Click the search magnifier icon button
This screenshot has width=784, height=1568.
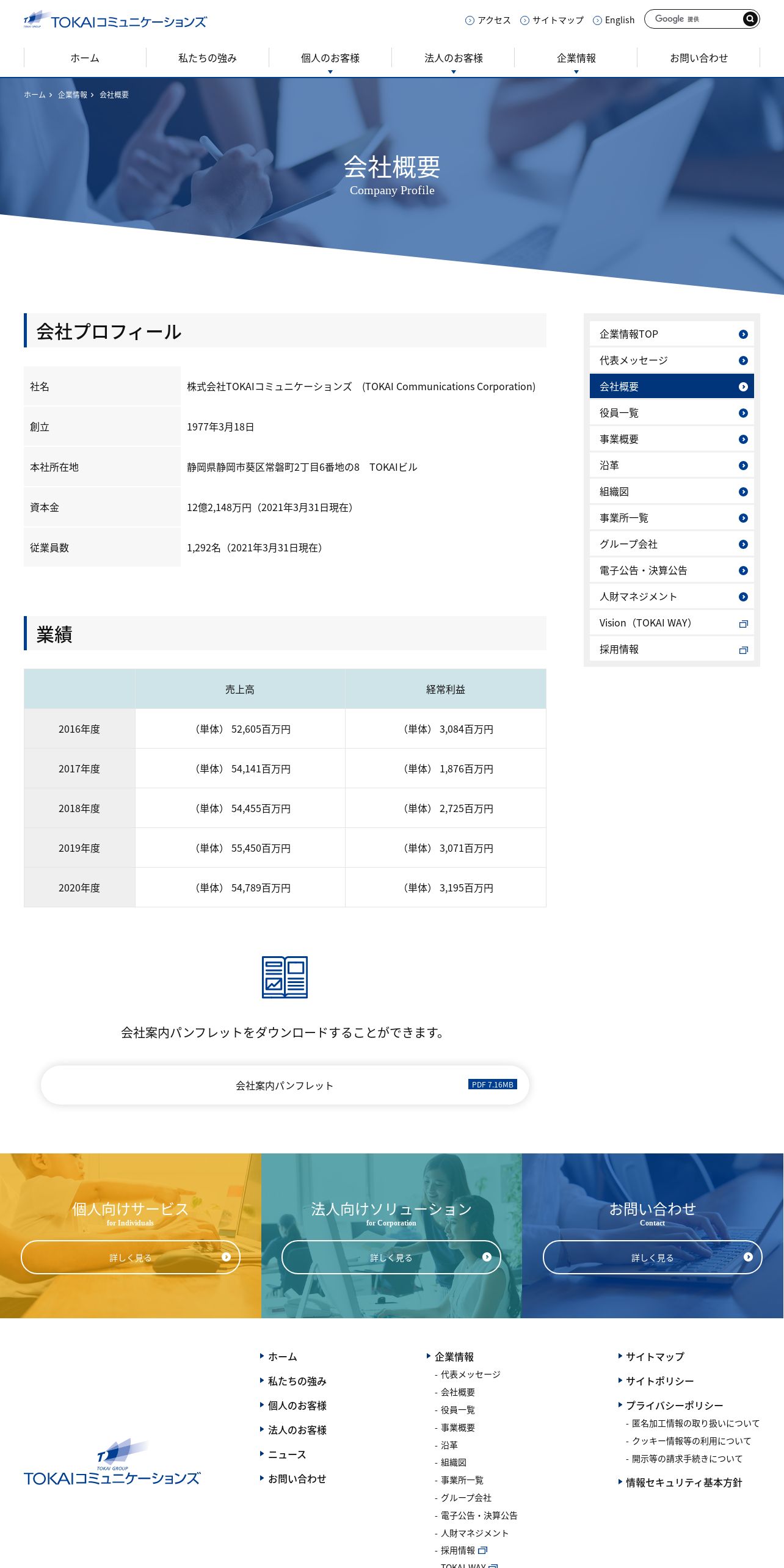point(750,19)
